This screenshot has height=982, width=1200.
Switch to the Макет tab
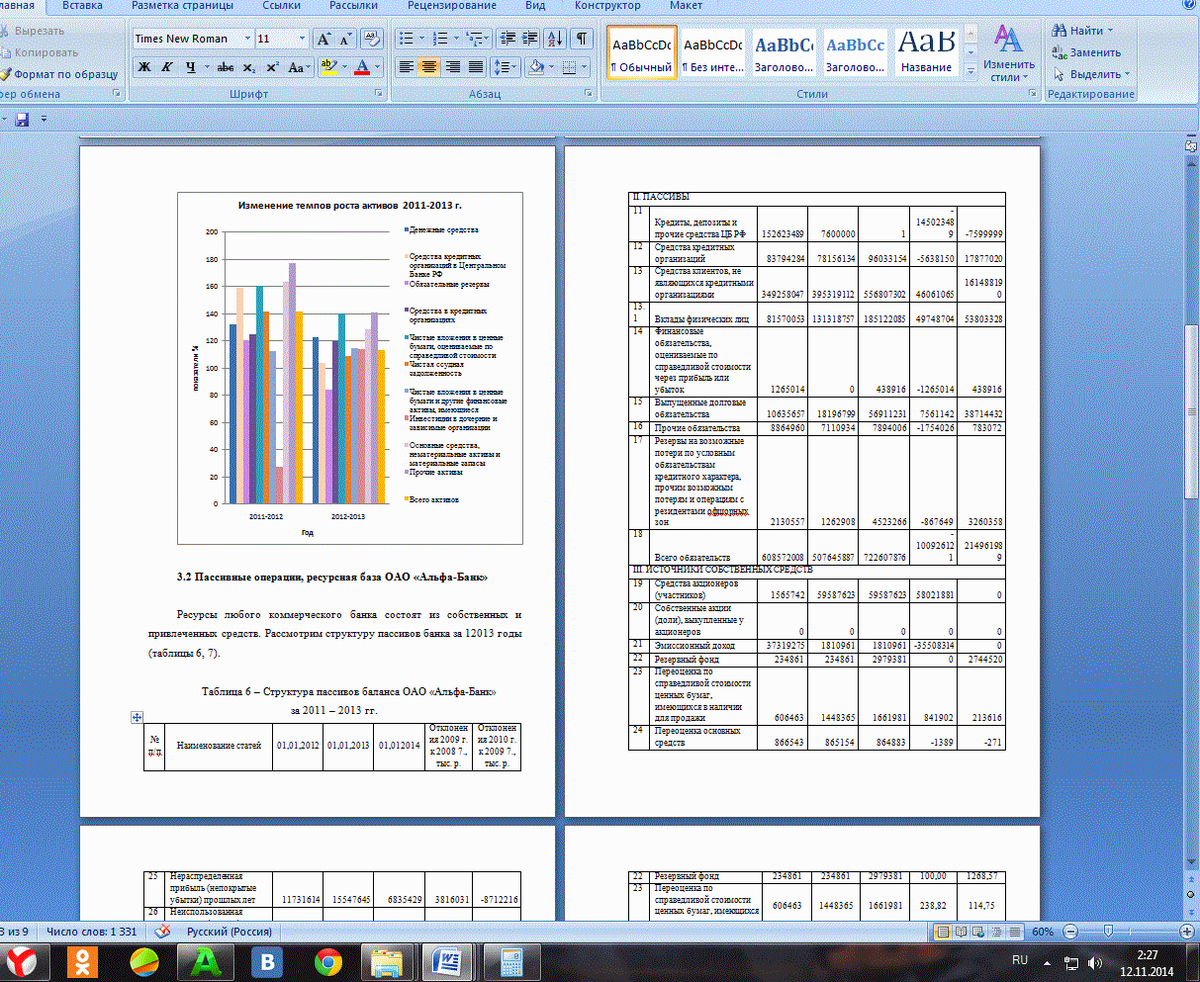pyautogui.click(x=686, y=5)
